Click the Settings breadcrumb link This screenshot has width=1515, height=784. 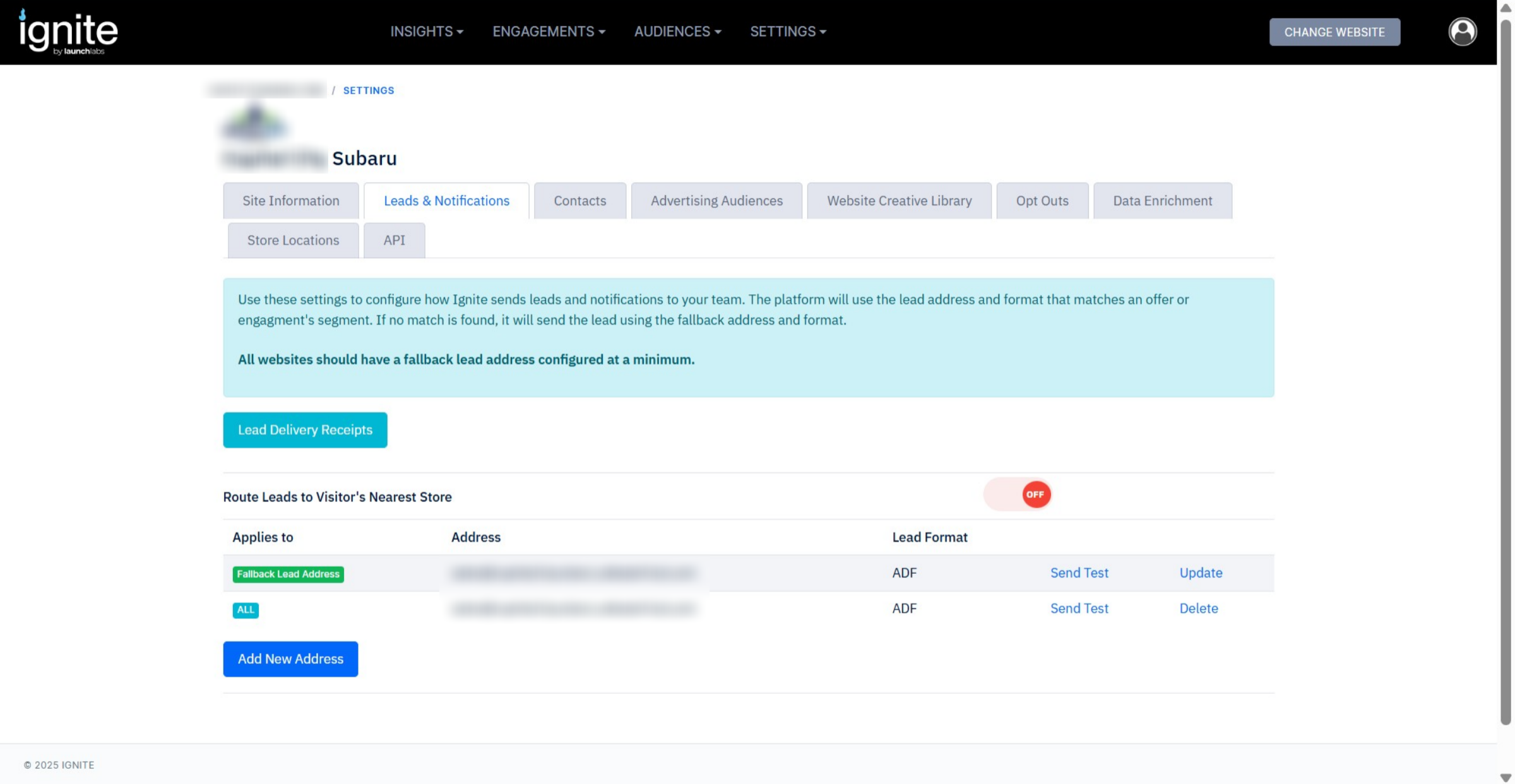(368, 90)
